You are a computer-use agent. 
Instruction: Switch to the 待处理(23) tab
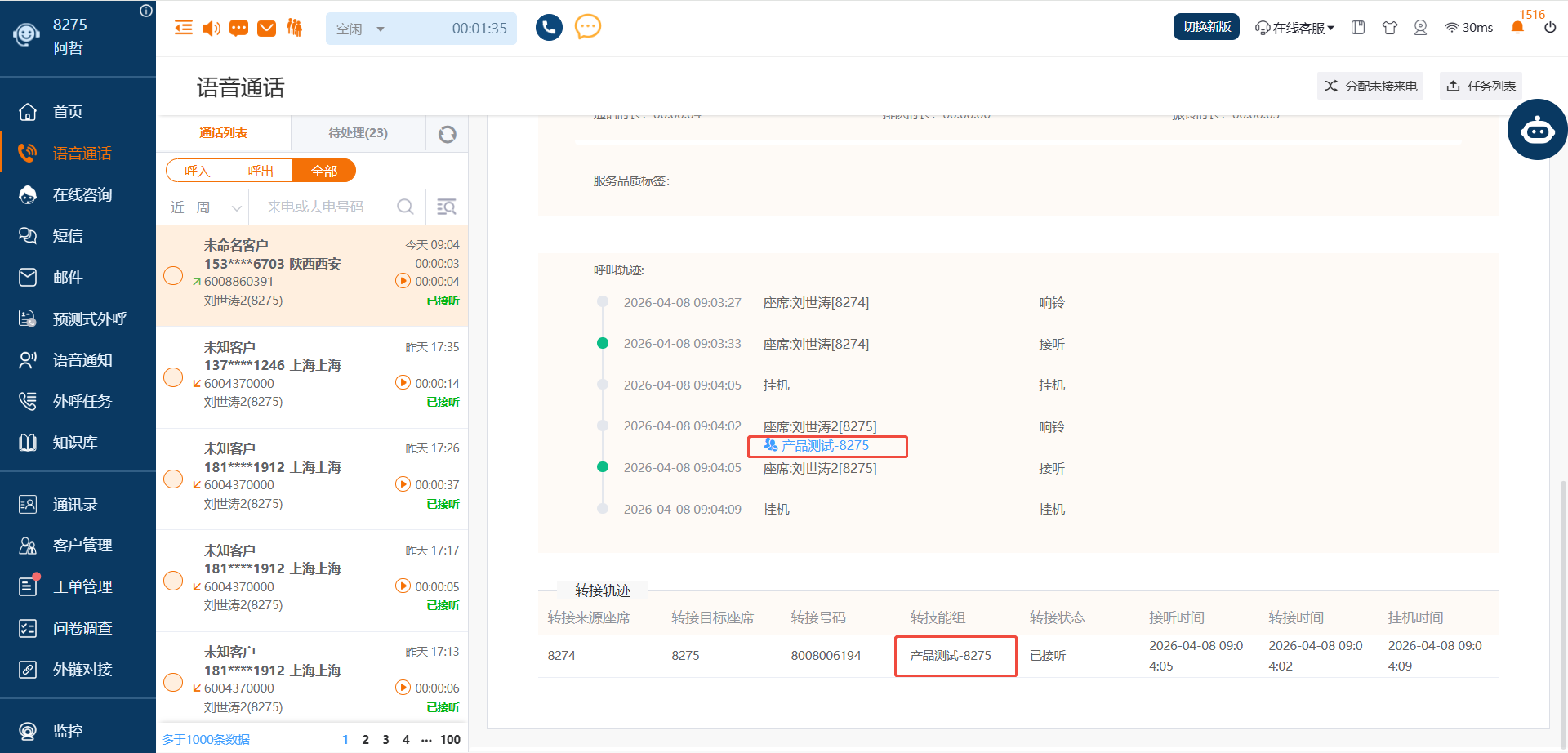pos(358,133)
